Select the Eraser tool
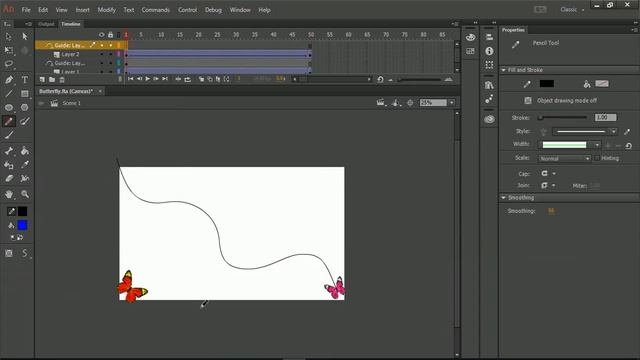The image size is (640, 360). [x=9, y=178]
